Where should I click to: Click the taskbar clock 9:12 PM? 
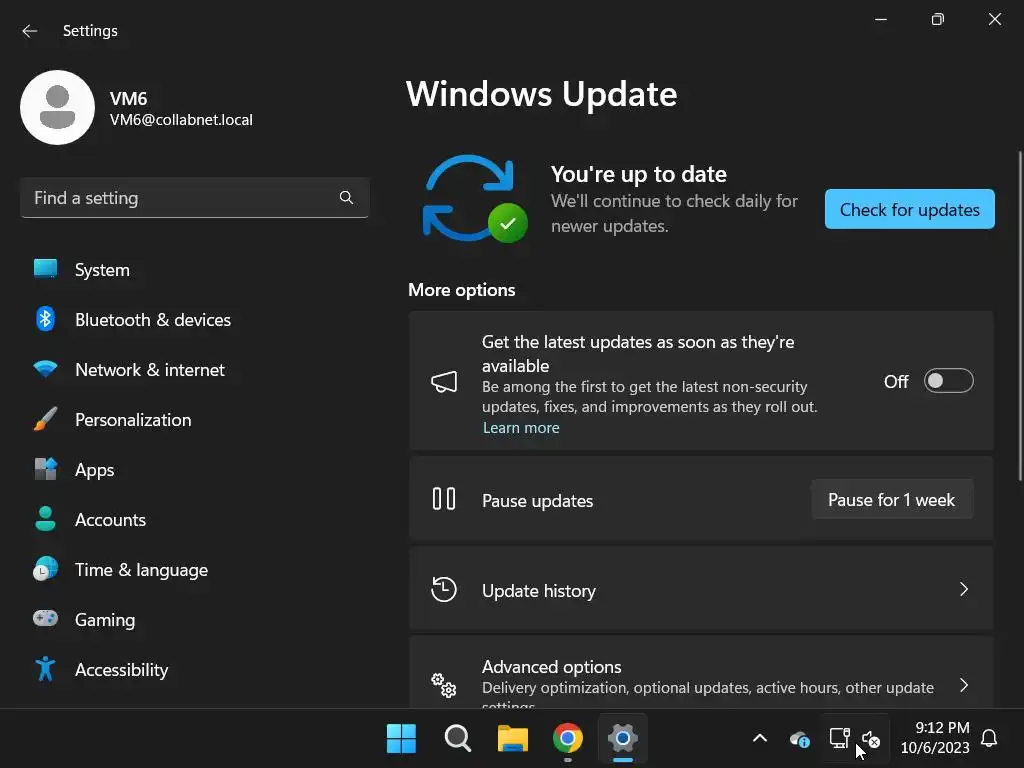(x=942, y=727)
